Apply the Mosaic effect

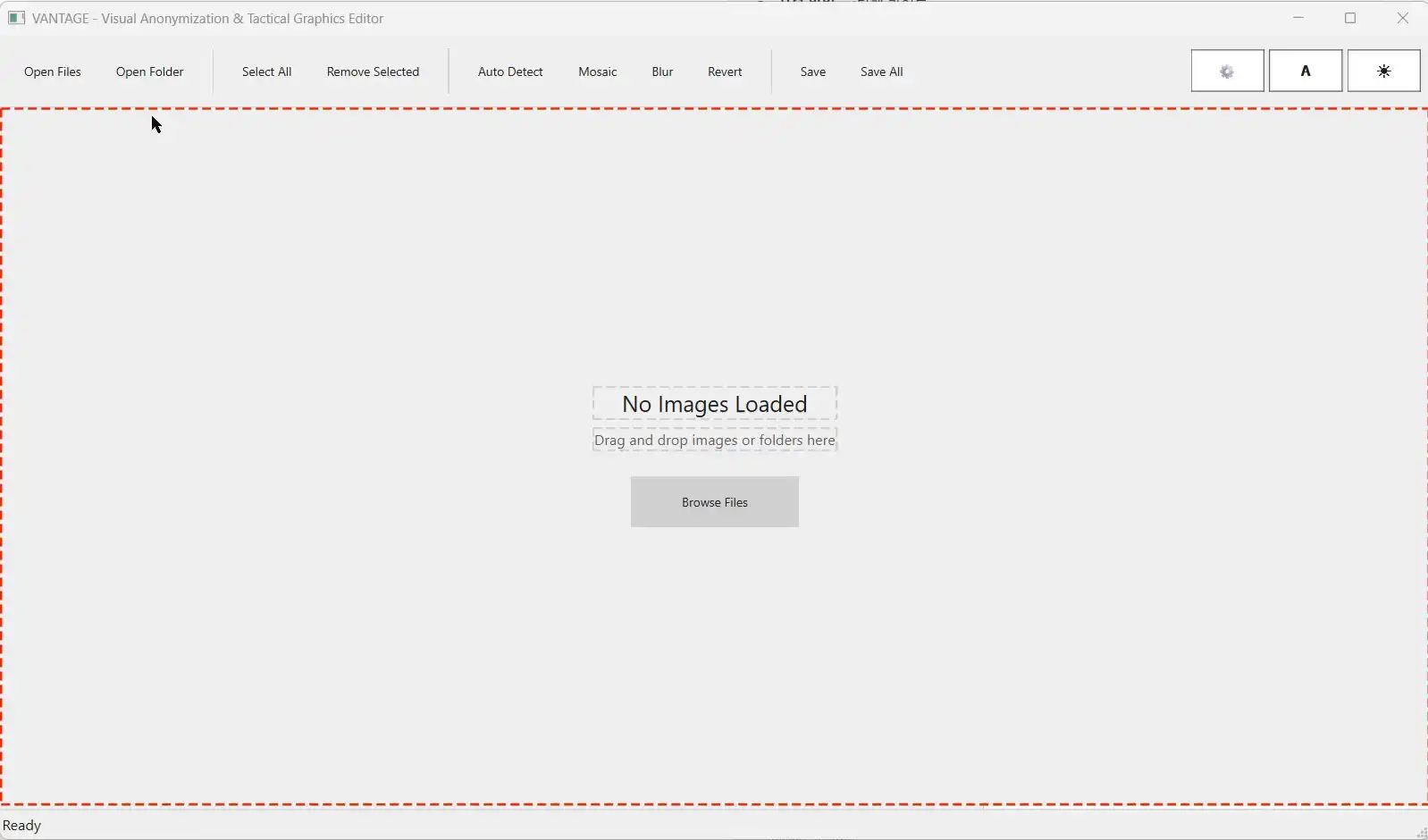pyautogui.click(x=598, y=72)
